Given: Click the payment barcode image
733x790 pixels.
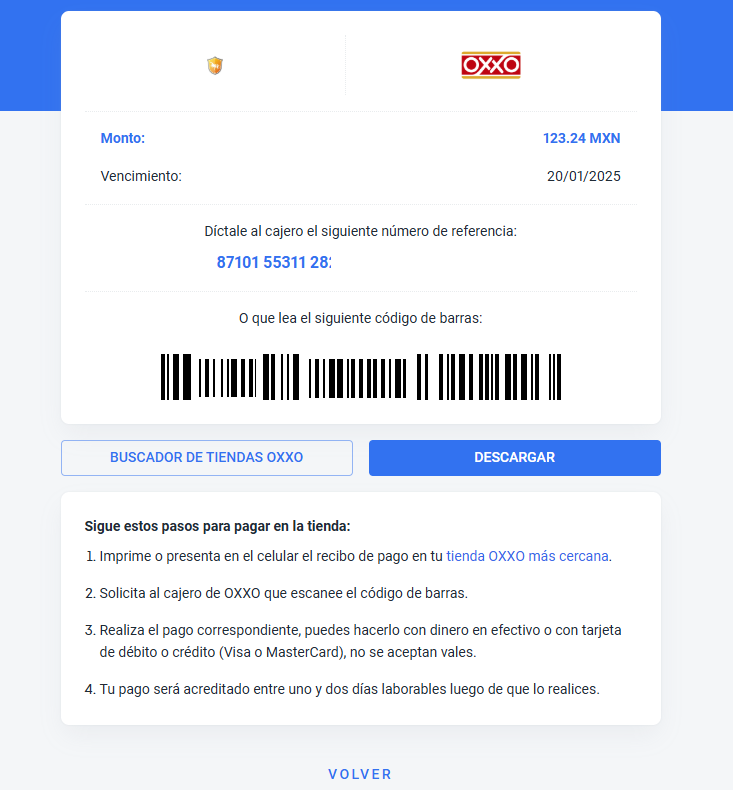Looking at the screenshot, I should tap(361, 377).
